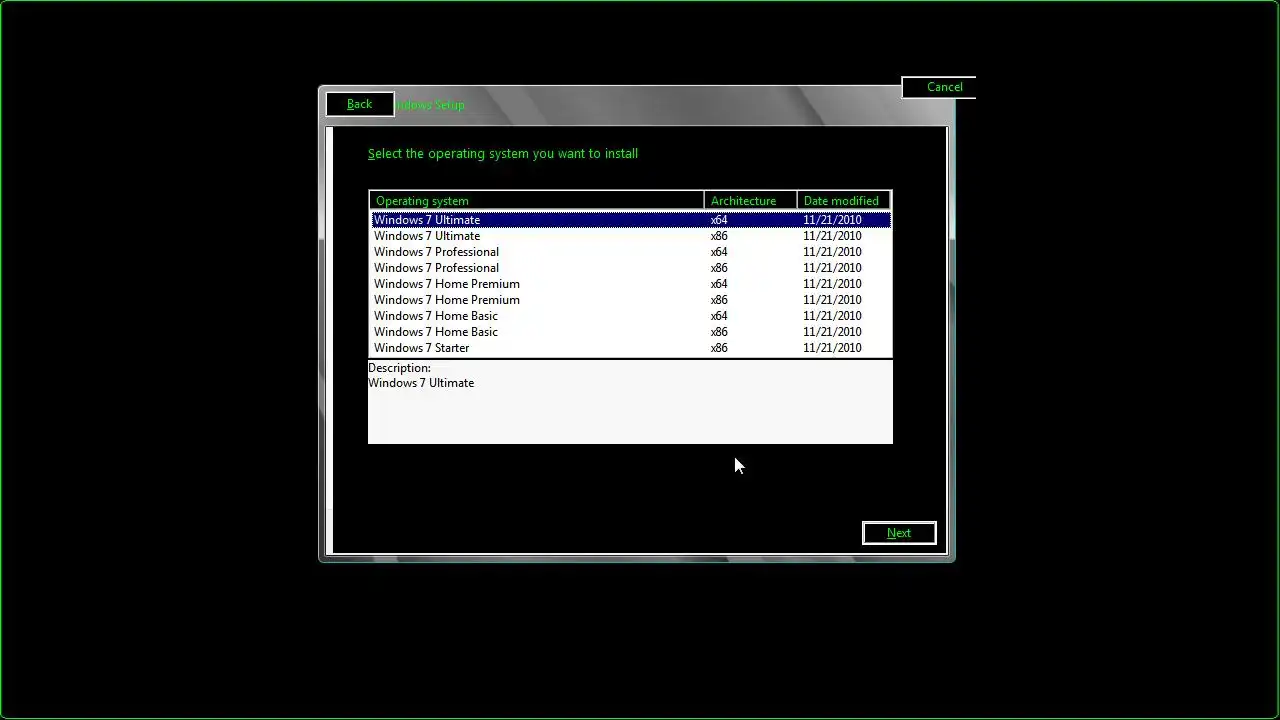
Task: Click the Cancel button
Action: [938, 87]
